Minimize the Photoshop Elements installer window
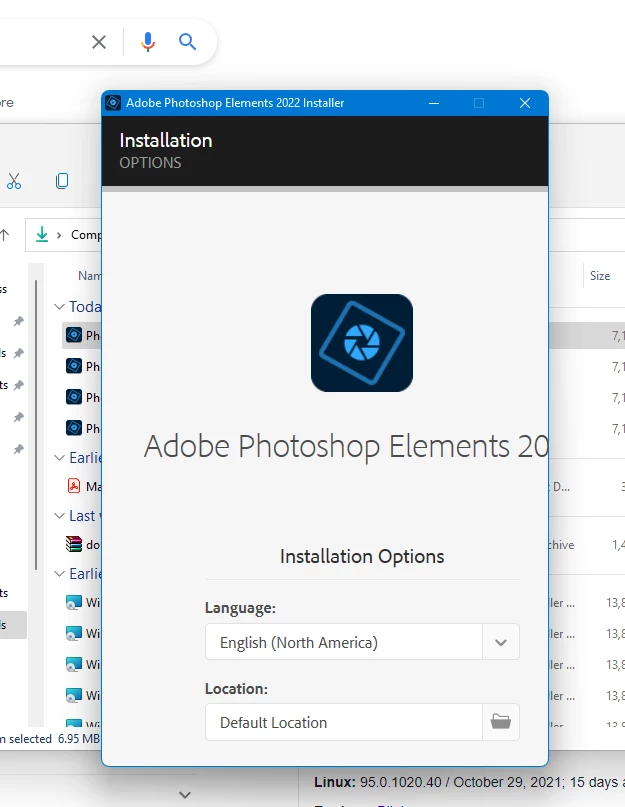Image resolution: width=625 pixels, height=807 pixels. (434, 103)
